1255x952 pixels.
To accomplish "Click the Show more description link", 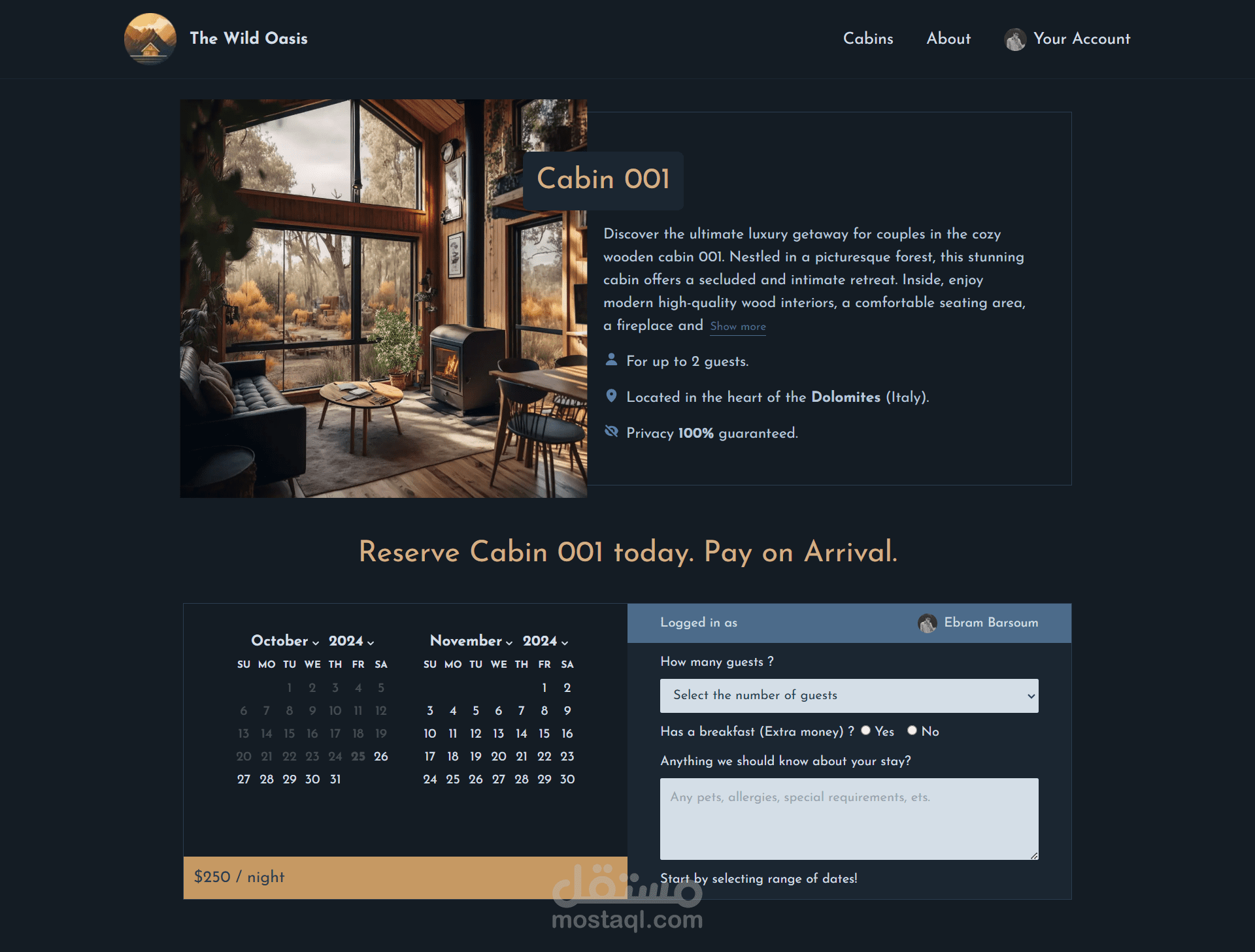I will (738, 327).
